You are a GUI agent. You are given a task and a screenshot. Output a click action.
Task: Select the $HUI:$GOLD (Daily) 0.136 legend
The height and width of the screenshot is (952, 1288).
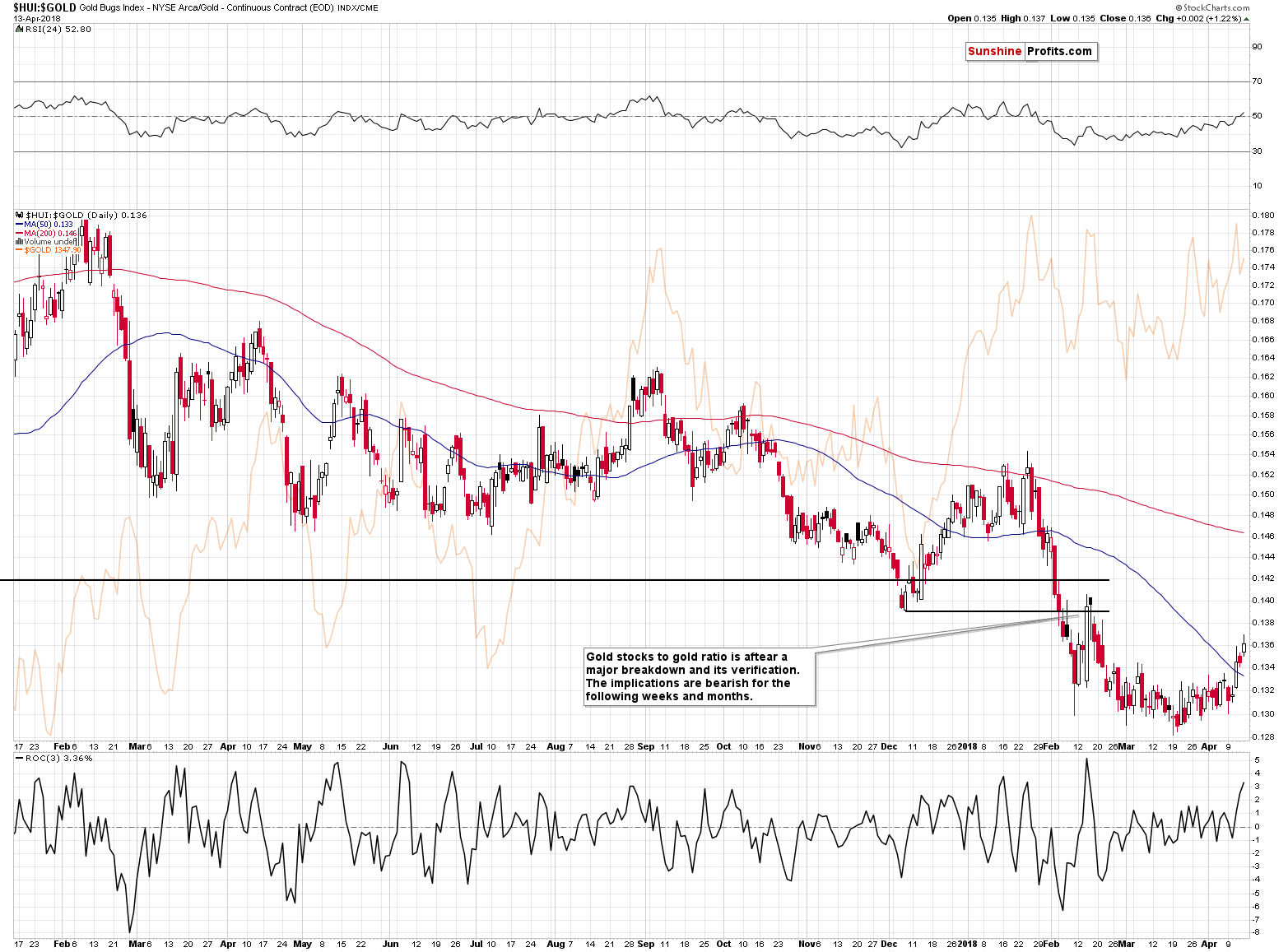point(86,215)
